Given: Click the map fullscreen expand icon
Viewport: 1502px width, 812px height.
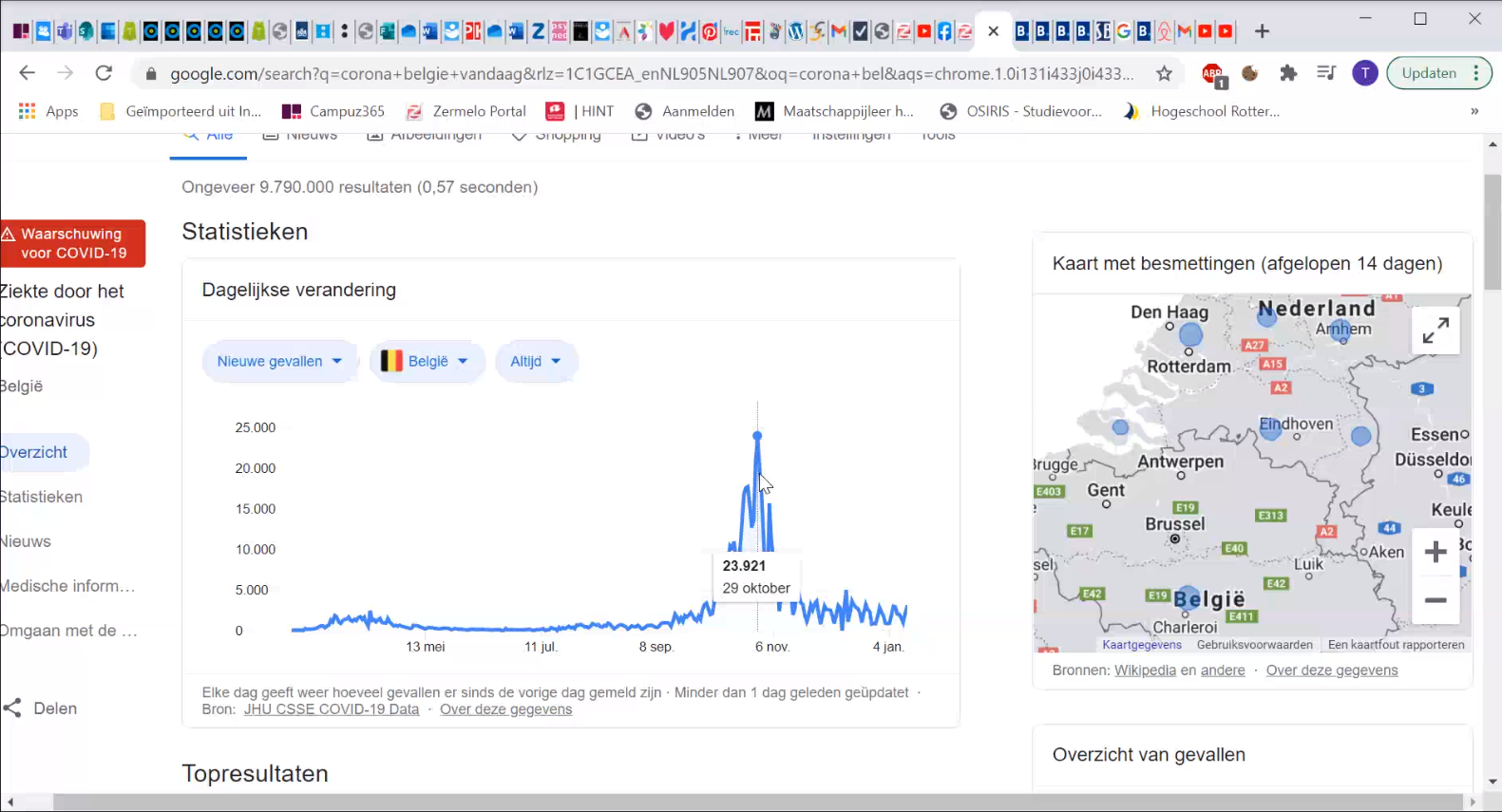Looking at the screenshot, I should (1435, 330).
